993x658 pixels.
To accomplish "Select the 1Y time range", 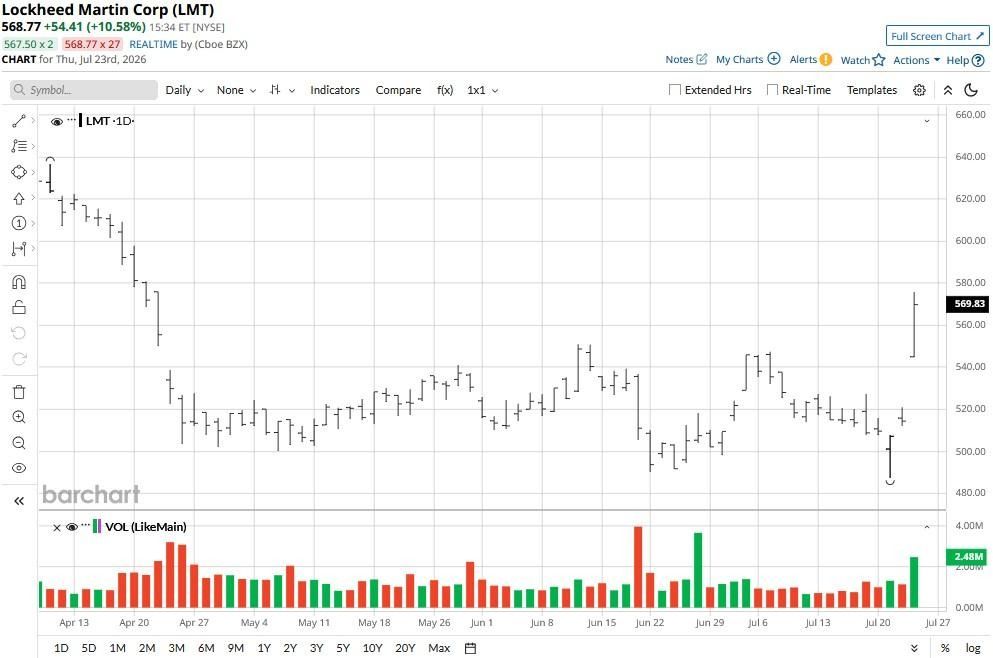I will click(x=264, y=648).
